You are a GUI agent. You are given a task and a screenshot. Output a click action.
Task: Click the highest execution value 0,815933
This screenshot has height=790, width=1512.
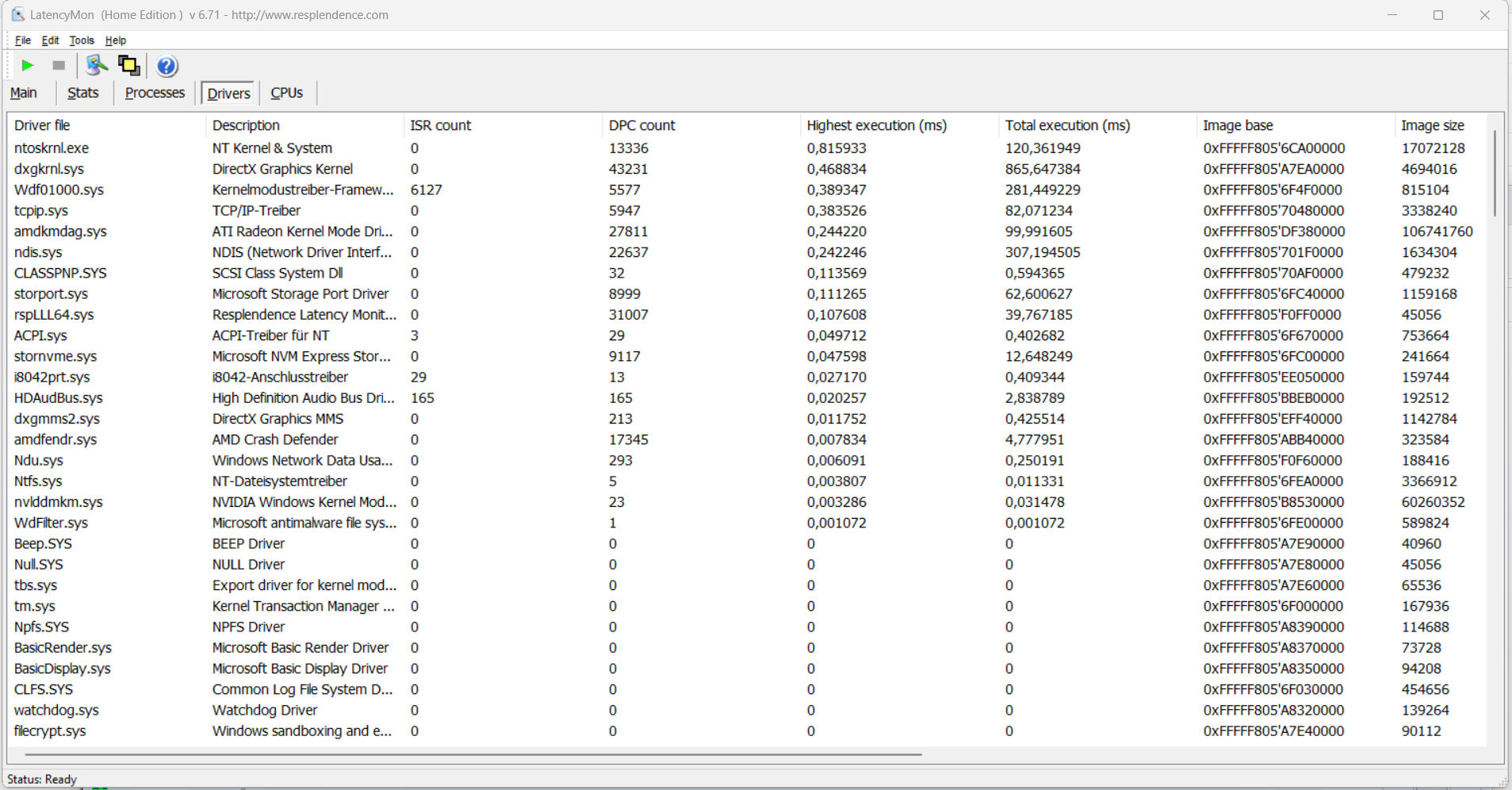coord(836,148)
